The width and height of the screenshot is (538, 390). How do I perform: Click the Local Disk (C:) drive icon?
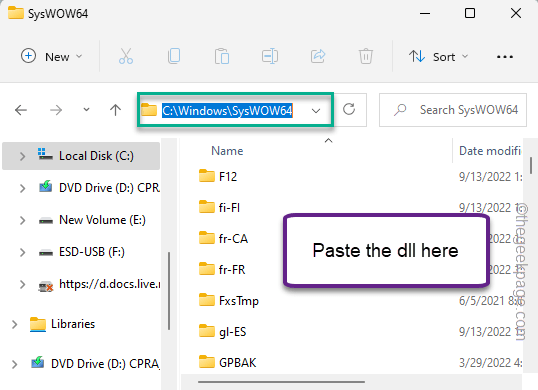pyautogui.click(x=45, y=155)
